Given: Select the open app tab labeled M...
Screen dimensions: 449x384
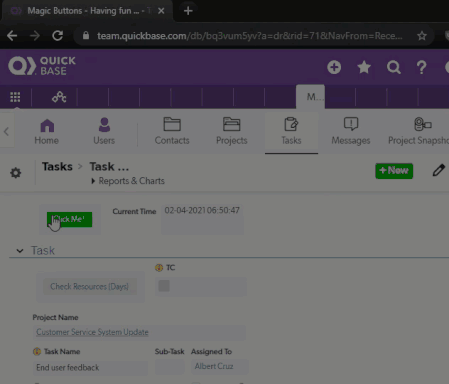Looking at the screenshot, I should pos(310,97).
